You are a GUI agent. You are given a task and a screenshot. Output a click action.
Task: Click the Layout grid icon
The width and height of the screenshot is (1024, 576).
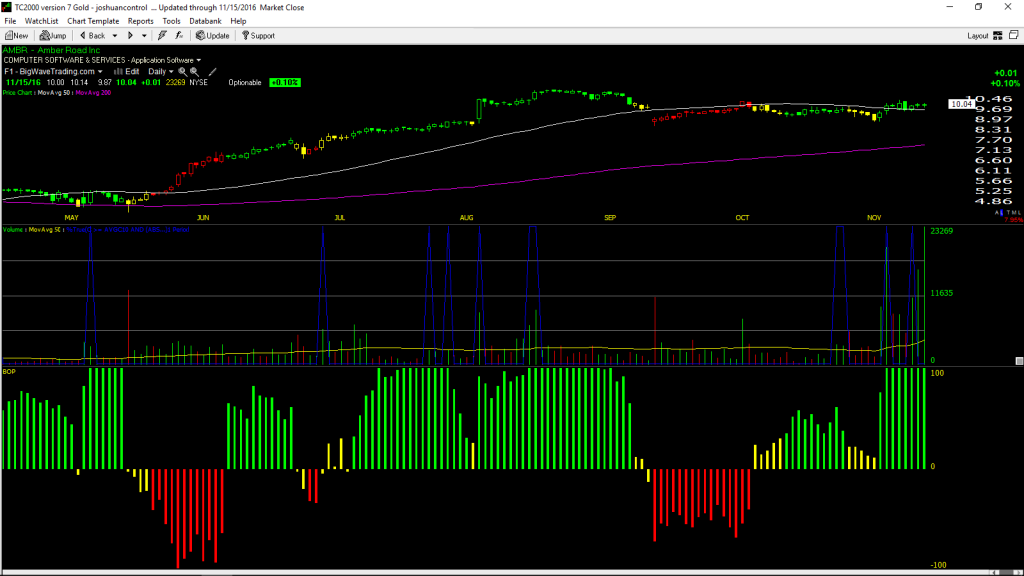tap(997, 36)
